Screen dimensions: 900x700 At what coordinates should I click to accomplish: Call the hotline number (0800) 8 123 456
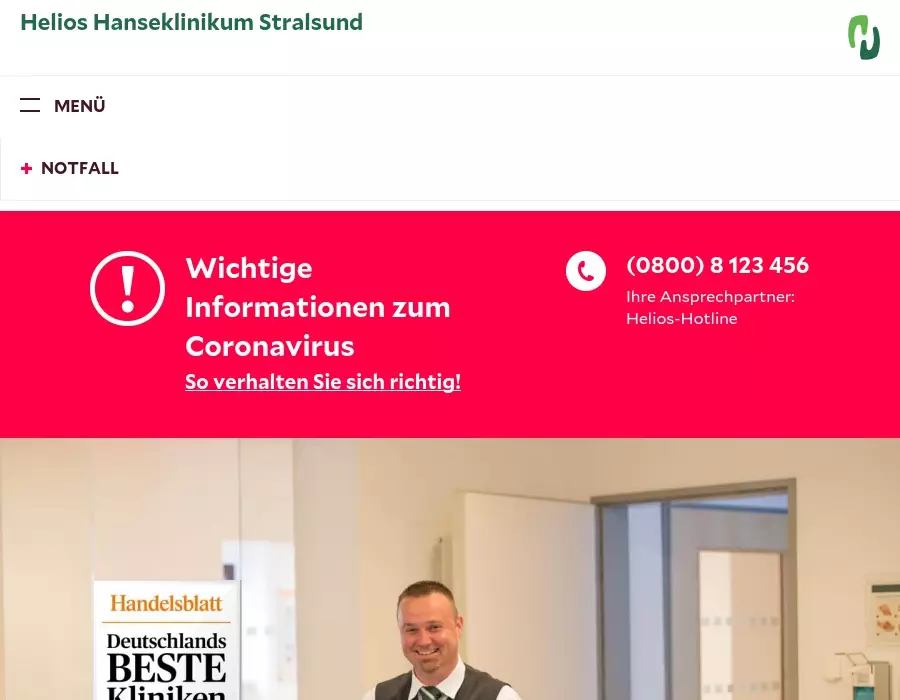[x=717, y=265]
